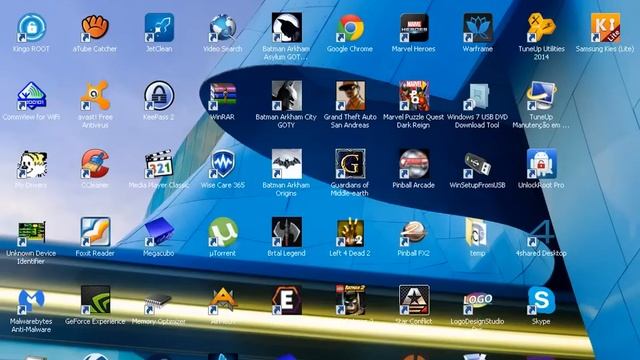Open the Video Search globe icon
This screenshot has width=640, height=360.
point(222,28)
